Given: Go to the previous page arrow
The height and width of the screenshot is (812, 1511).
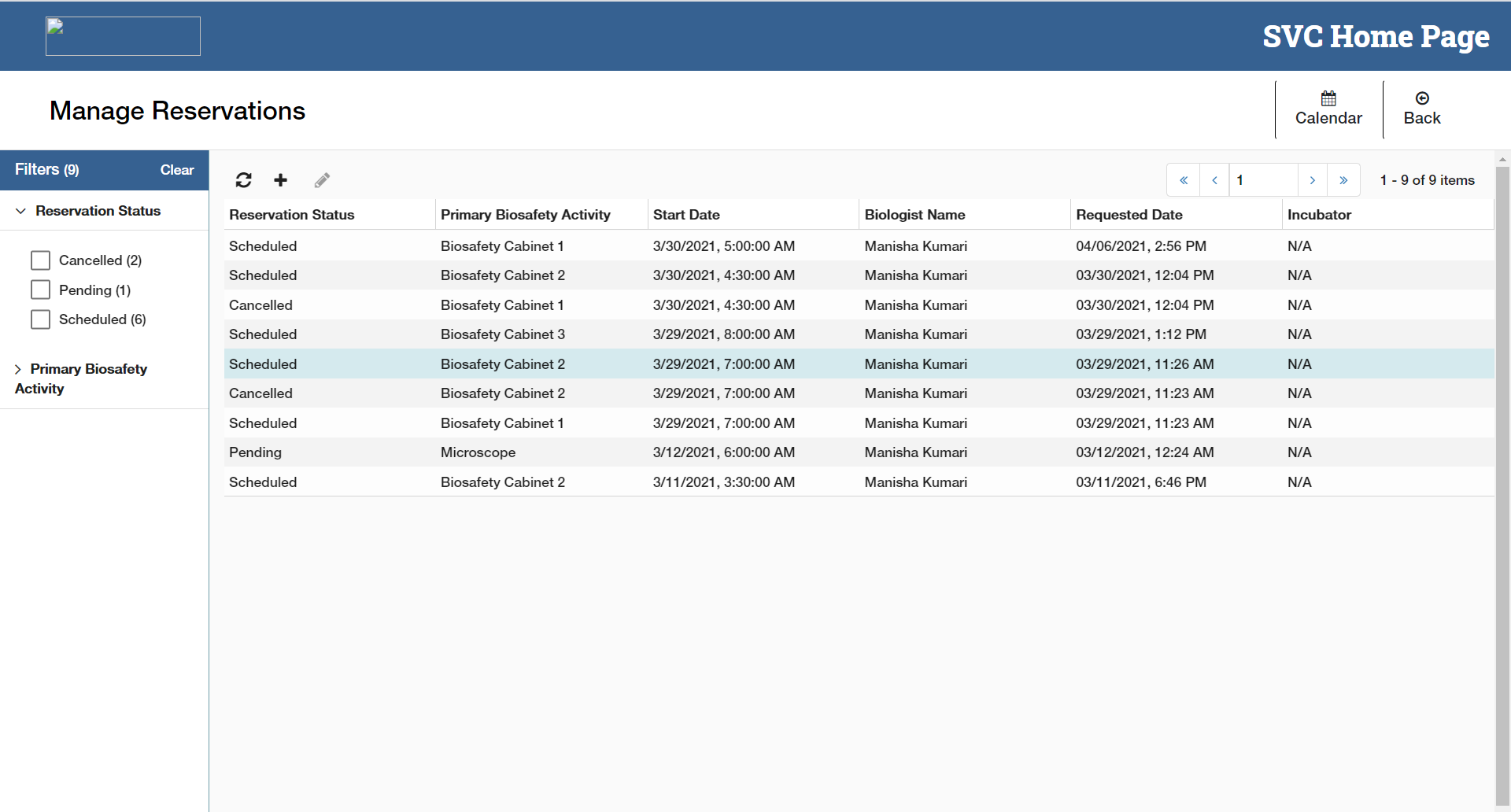Looking at the screenshot, I should point(1214,180).
